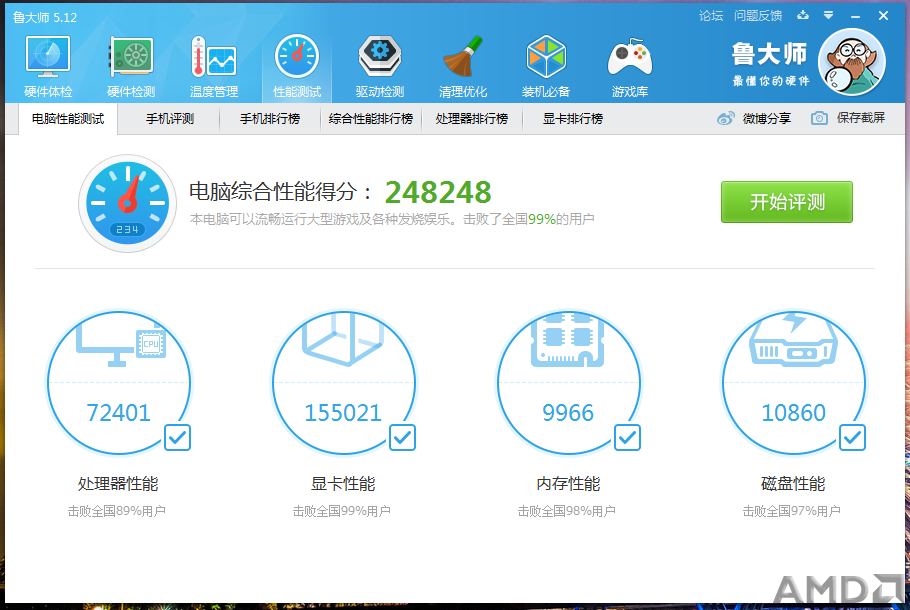Open 驱动检测 driver detection
Screen dimensions: 910x610
point(380,66)
